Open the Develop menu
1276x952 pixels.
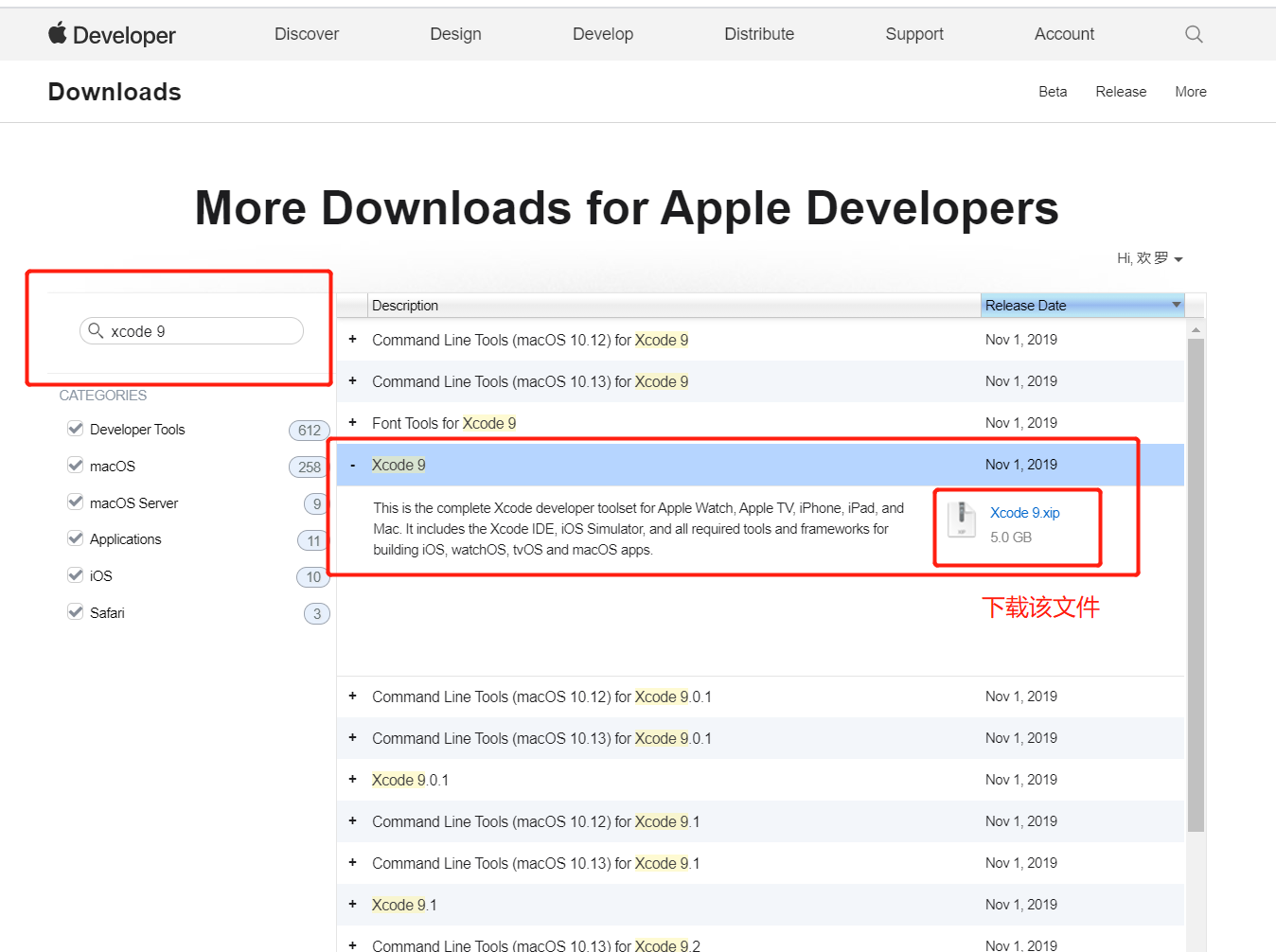tap(603, 34)
